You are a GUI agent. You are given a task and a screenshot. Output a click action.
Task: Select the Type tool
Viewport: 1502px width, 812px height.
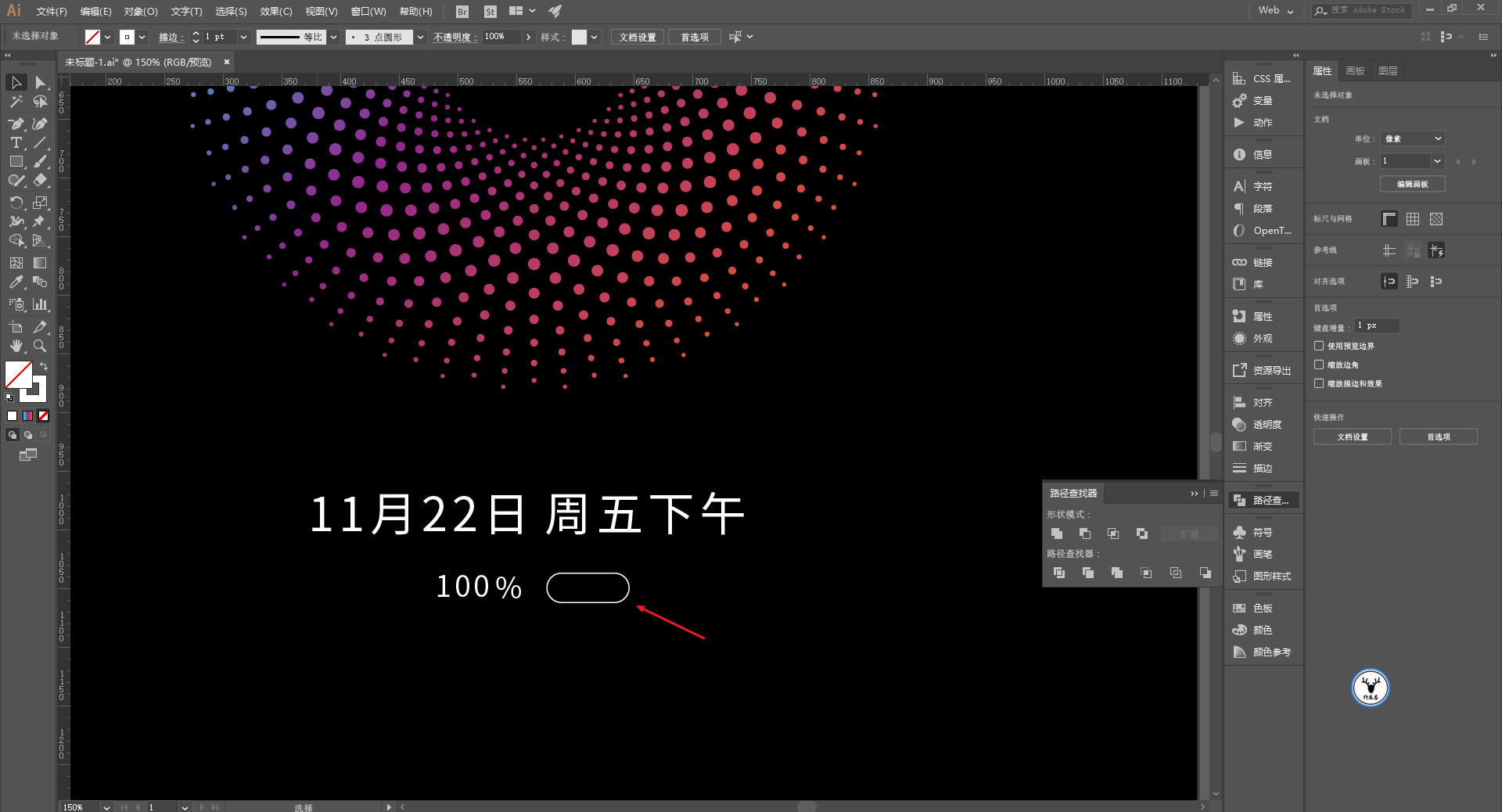[16, 142]
